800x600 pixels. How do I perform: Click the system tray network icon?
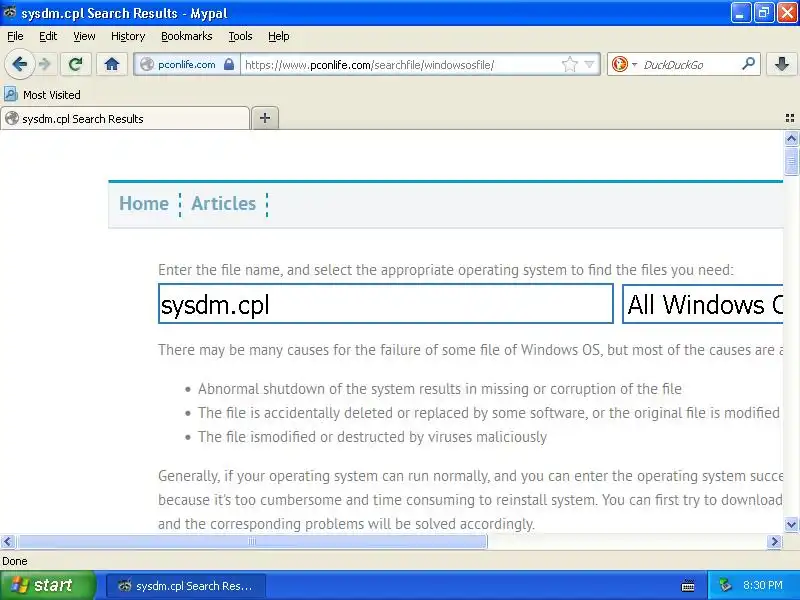click(725, 585)
